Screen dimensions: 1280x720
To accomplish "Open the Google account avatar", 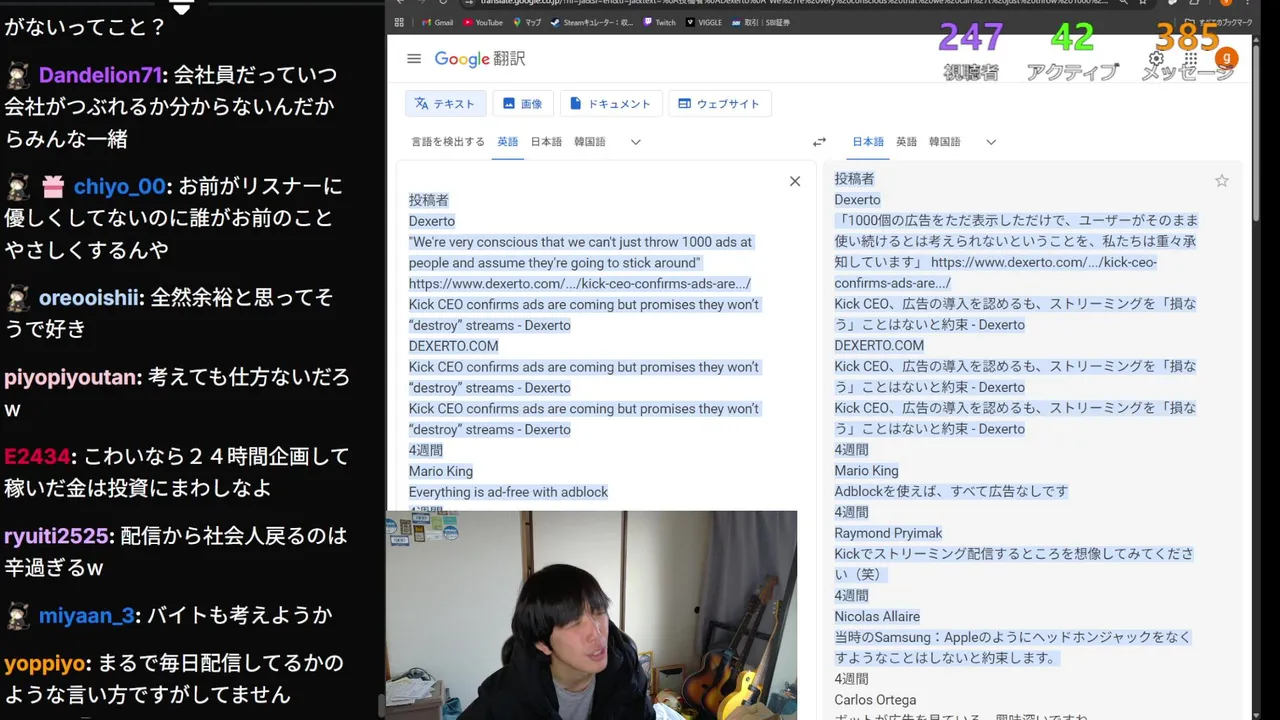I will [1226, 59].
